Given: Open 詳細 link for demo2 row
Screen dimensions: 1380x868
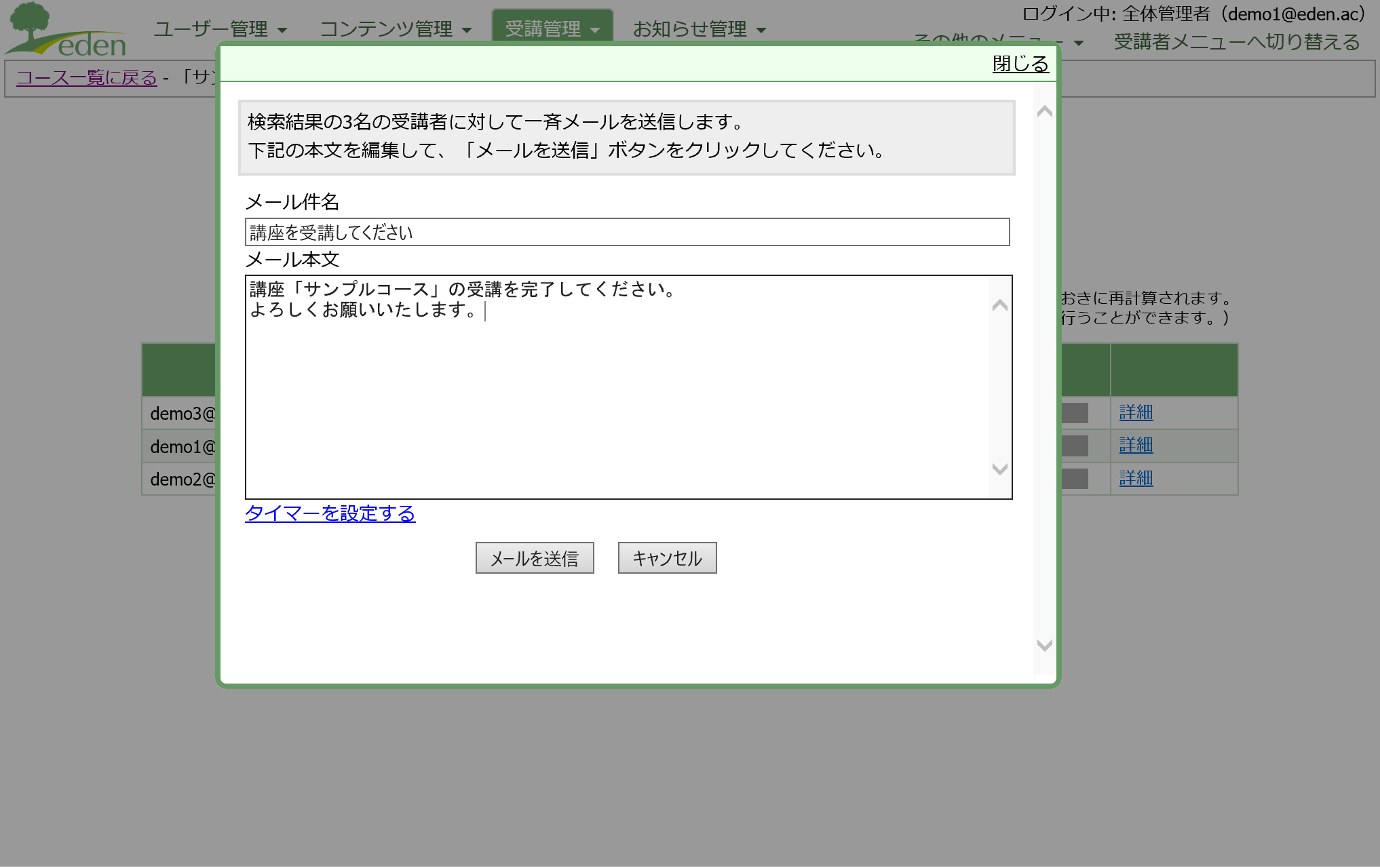Looking at the screenshot, I should click(1135, 478).
